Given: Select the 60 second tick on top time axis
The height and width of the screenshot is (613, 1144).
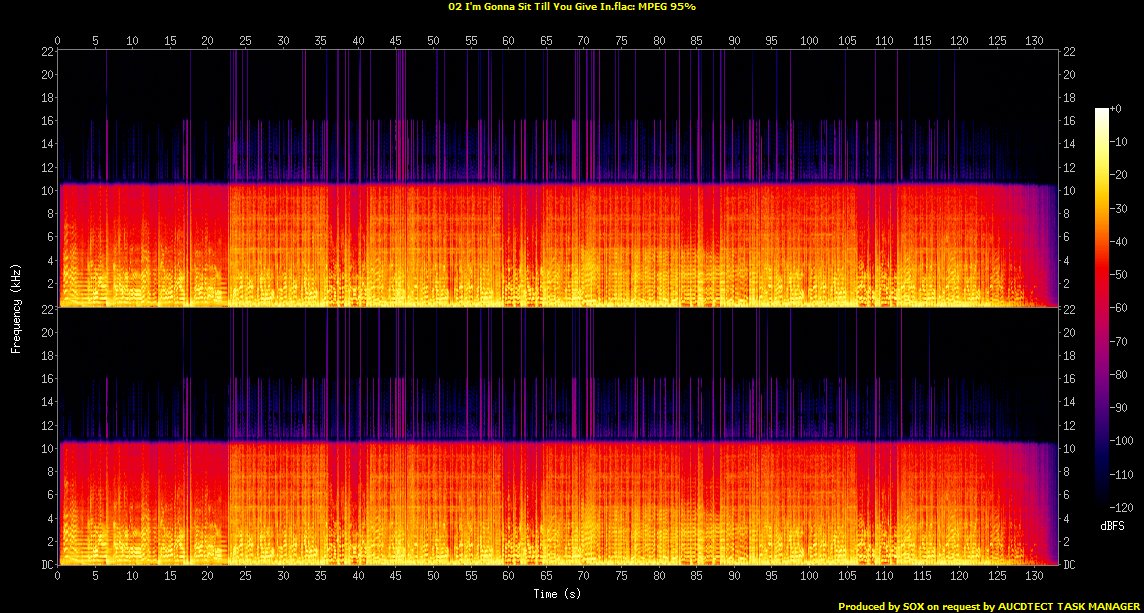Looking at the screenshot, I should (508, 41).
